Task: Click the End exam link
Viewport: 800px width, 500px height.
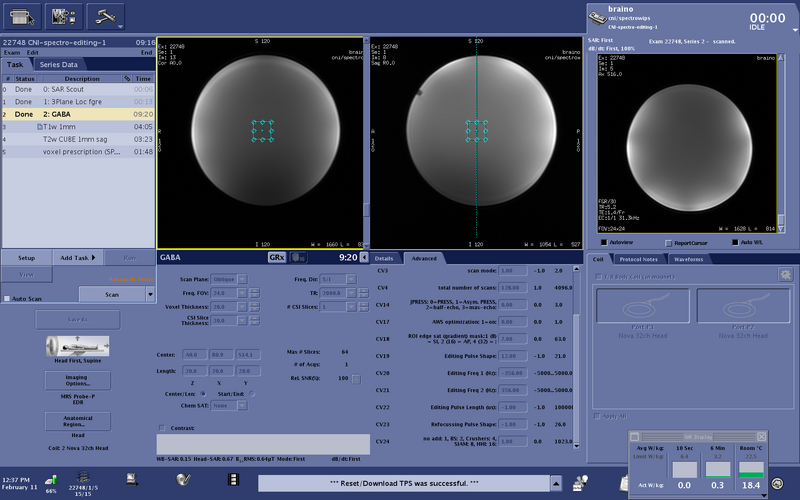Action: 146,53
